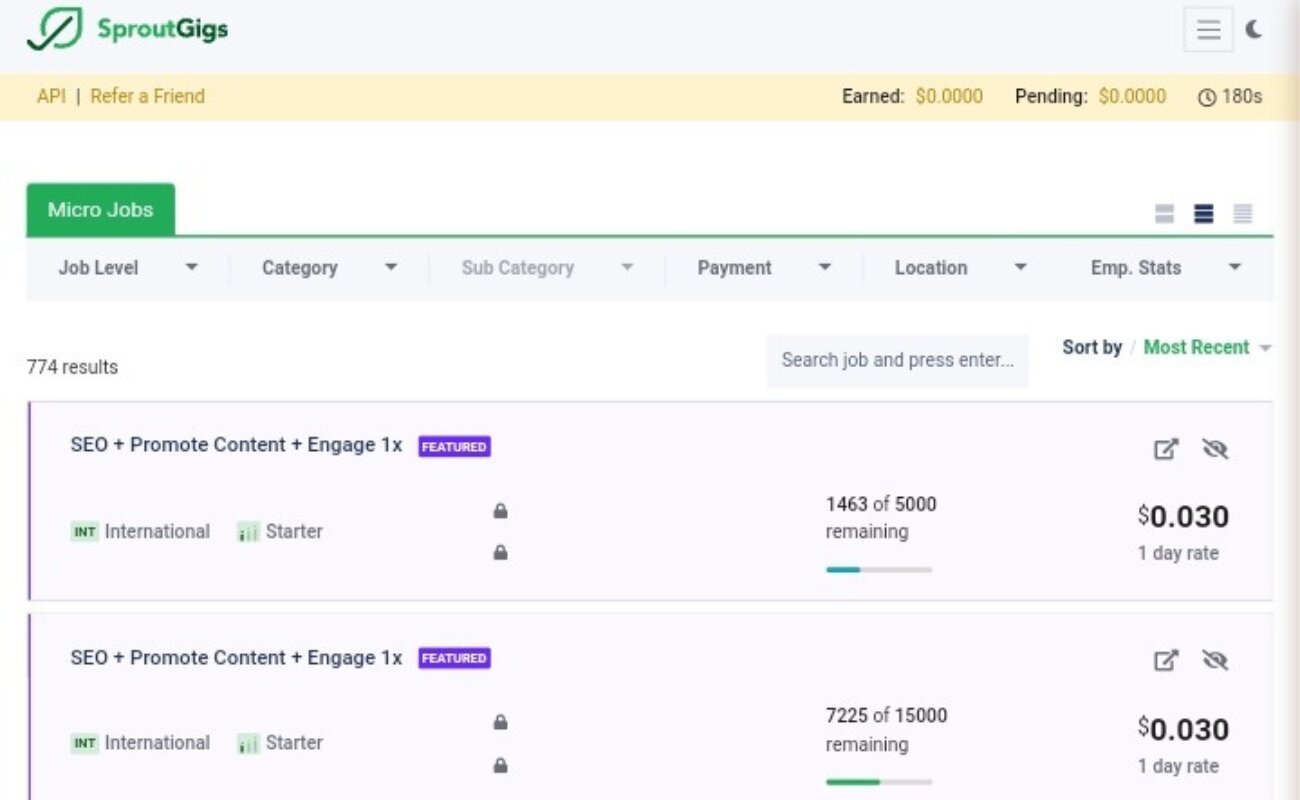
Task: Click FEATURED badge on the 1463-remaining job
Action: 454,447
